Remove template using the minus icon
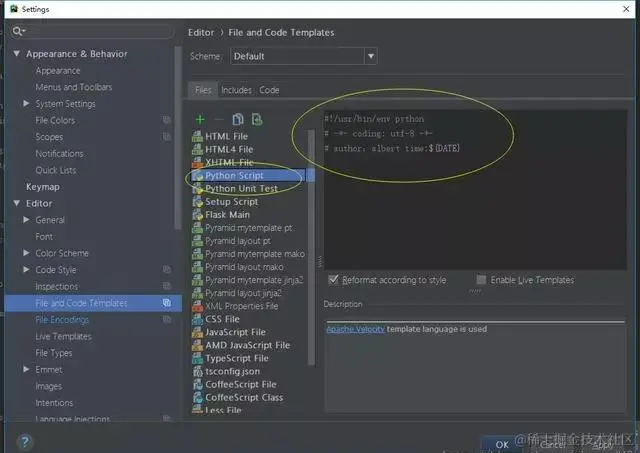The image size is (640, 453). [219, 120]
